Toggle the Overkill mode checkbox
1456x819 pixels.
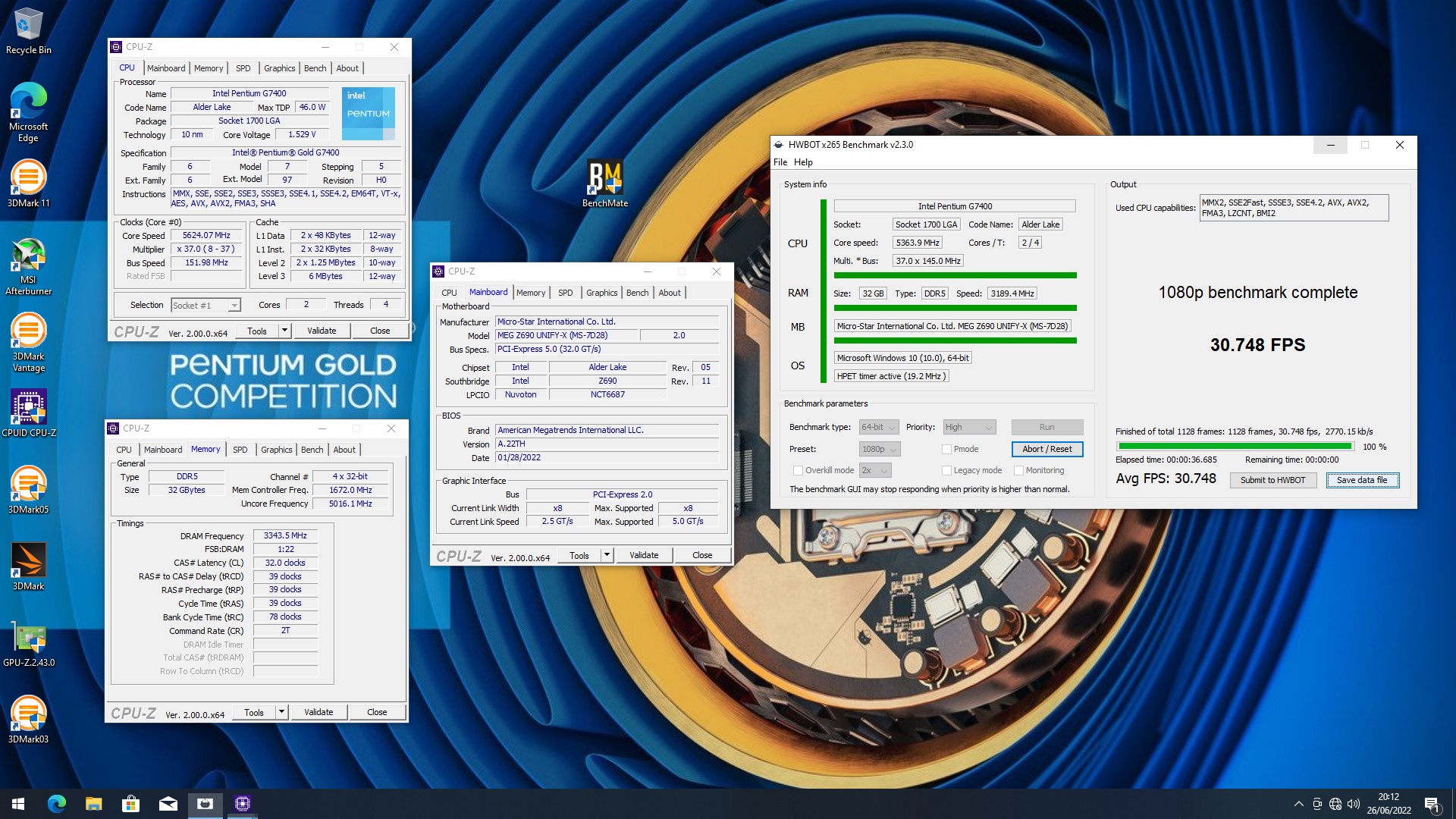point(798,470)
